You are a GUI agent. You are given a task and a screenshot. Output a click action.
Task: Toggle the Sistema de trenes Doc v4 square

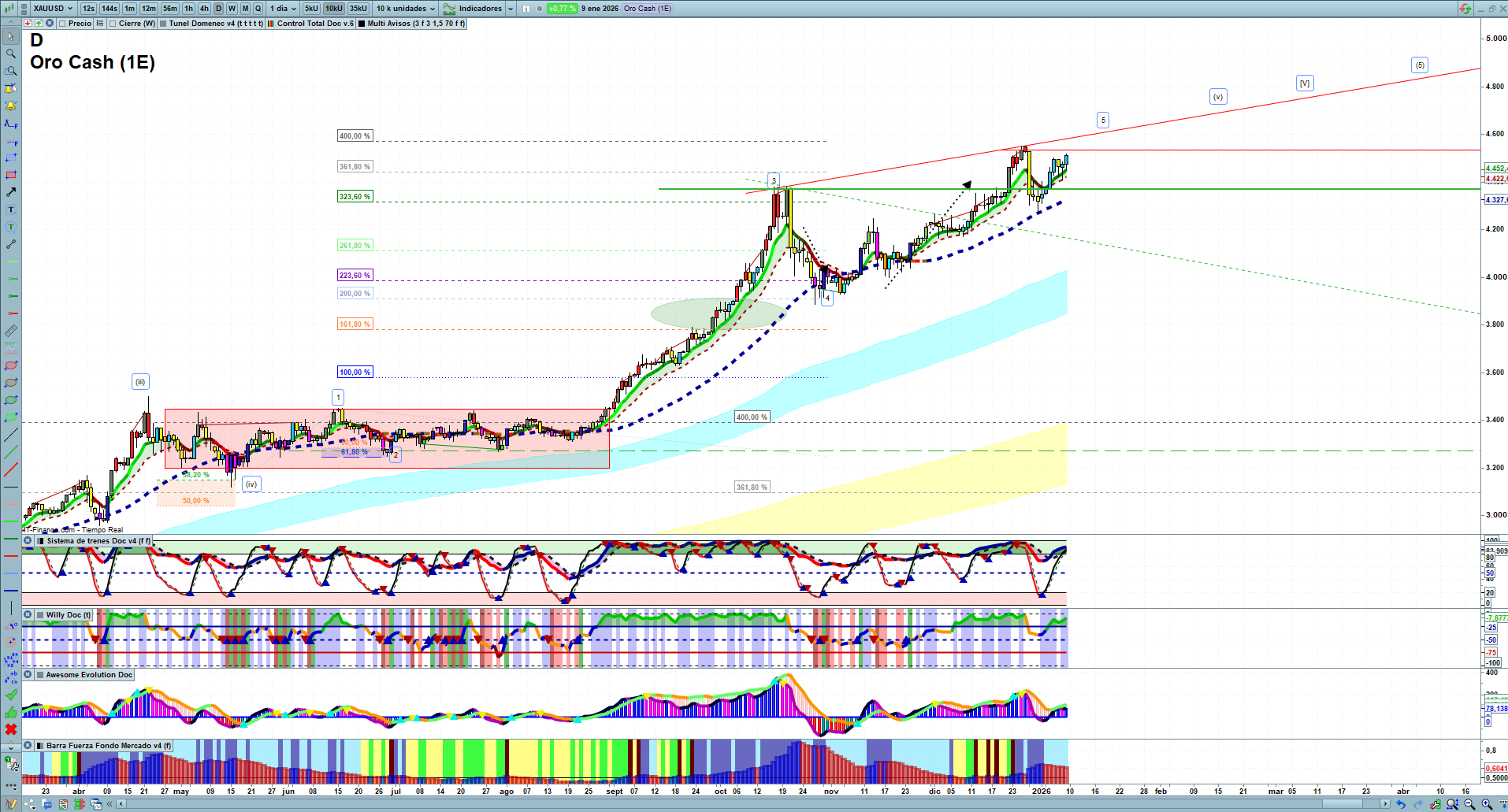(x=39, y=541)
